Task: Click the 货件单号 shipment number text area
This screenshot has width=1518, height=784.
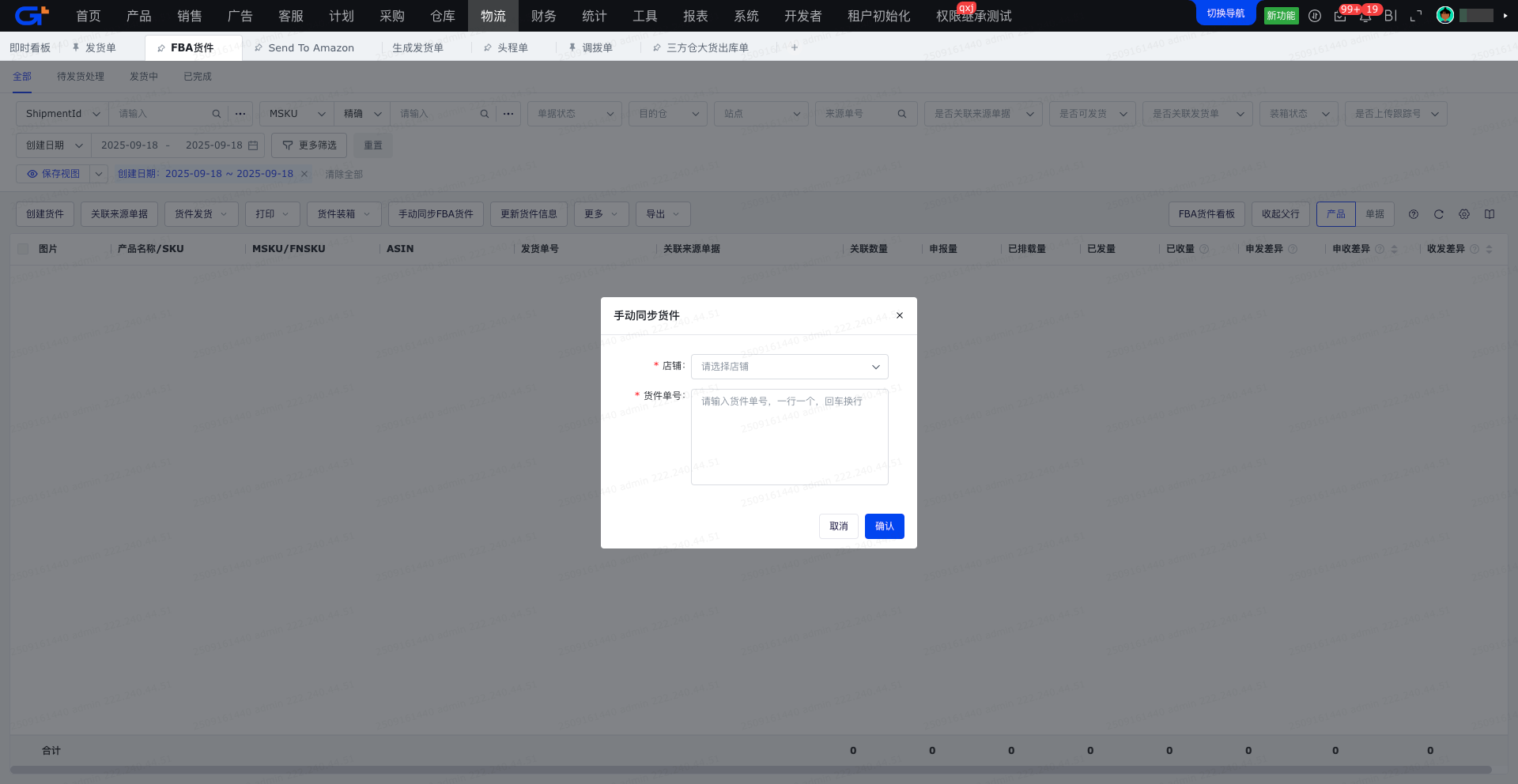Action: tap(790, 437)
